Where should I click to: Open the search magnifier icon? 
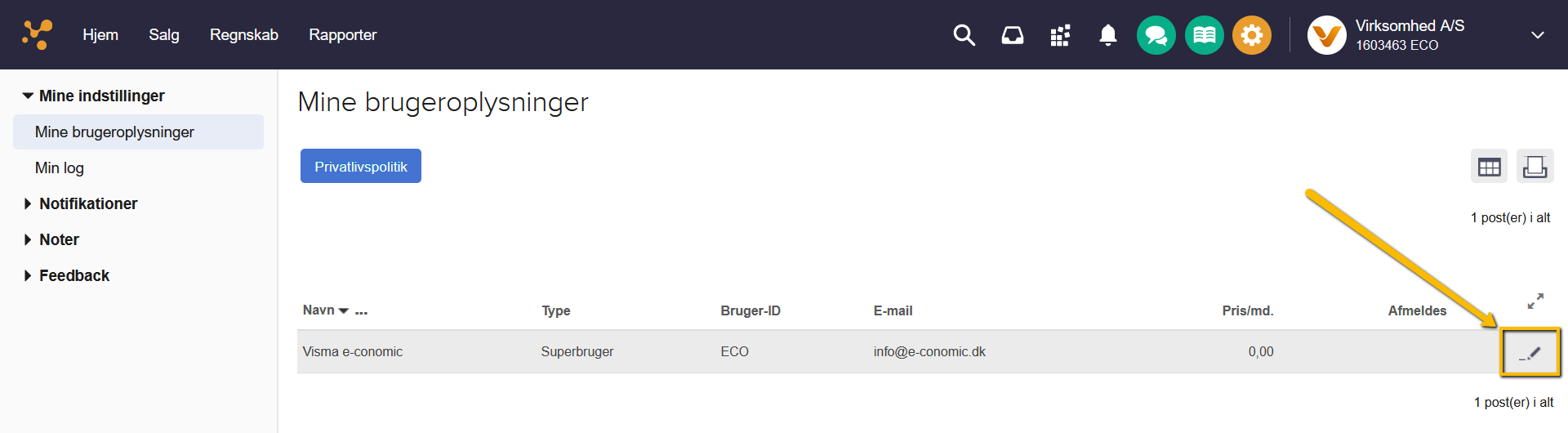pyautogui.click(x=964, y=35)
